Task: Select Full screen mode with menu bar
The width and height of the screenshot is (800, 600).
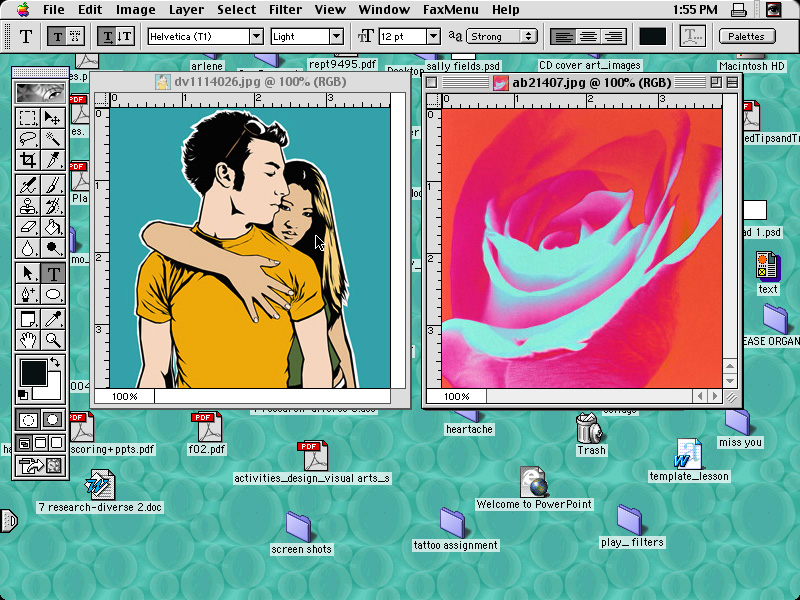Action: pos(40,442)
